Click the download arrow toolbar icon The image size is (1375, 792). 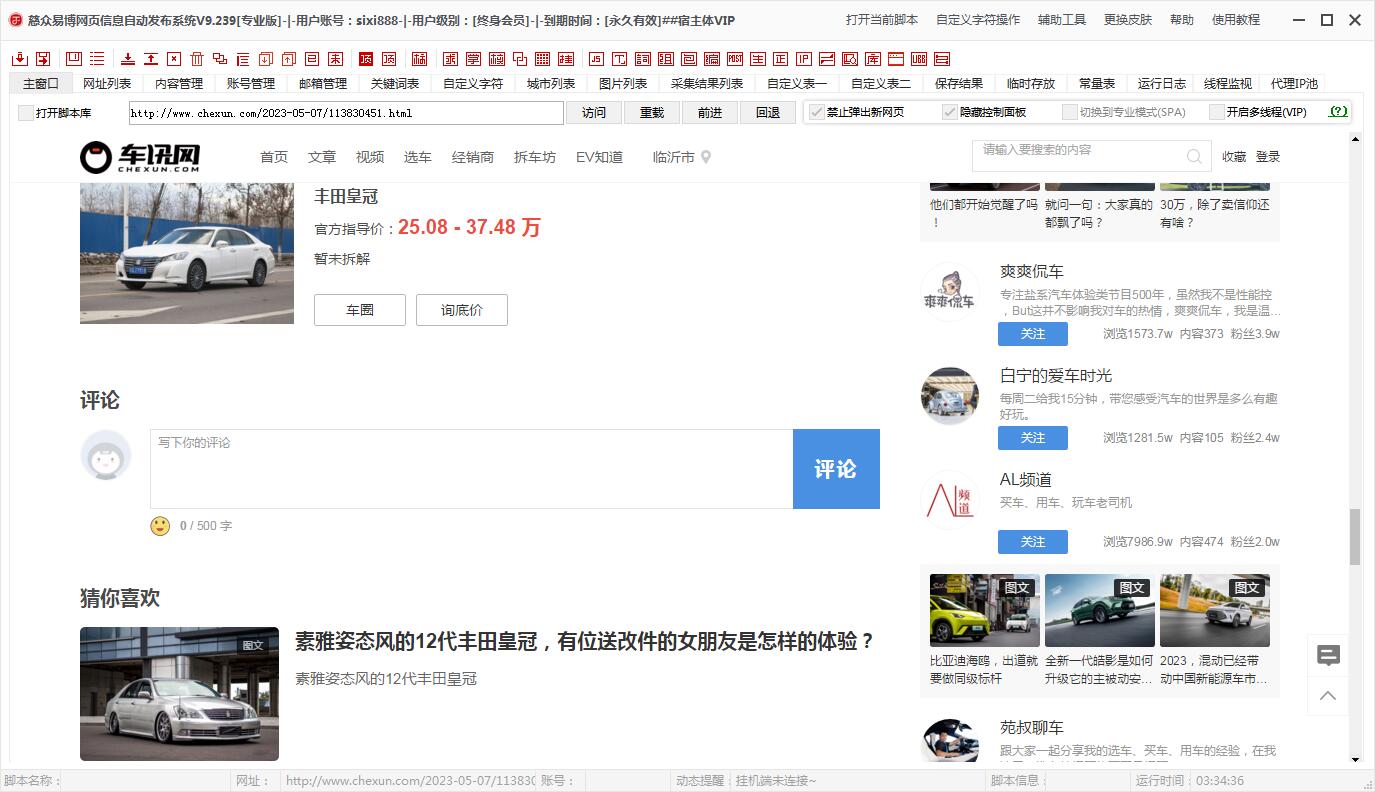[x=128, y=59]
